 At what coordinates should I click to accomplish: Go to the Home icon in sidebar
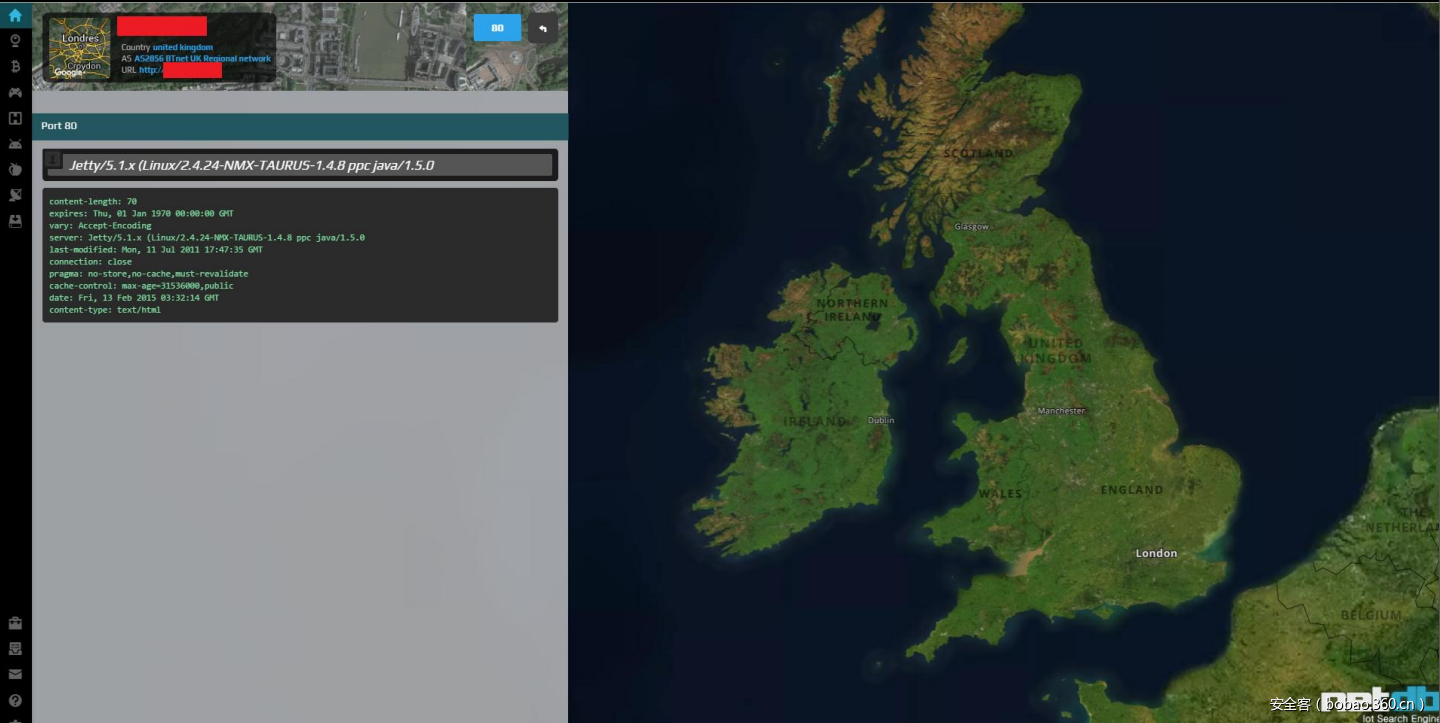click(x=15, y=15)
